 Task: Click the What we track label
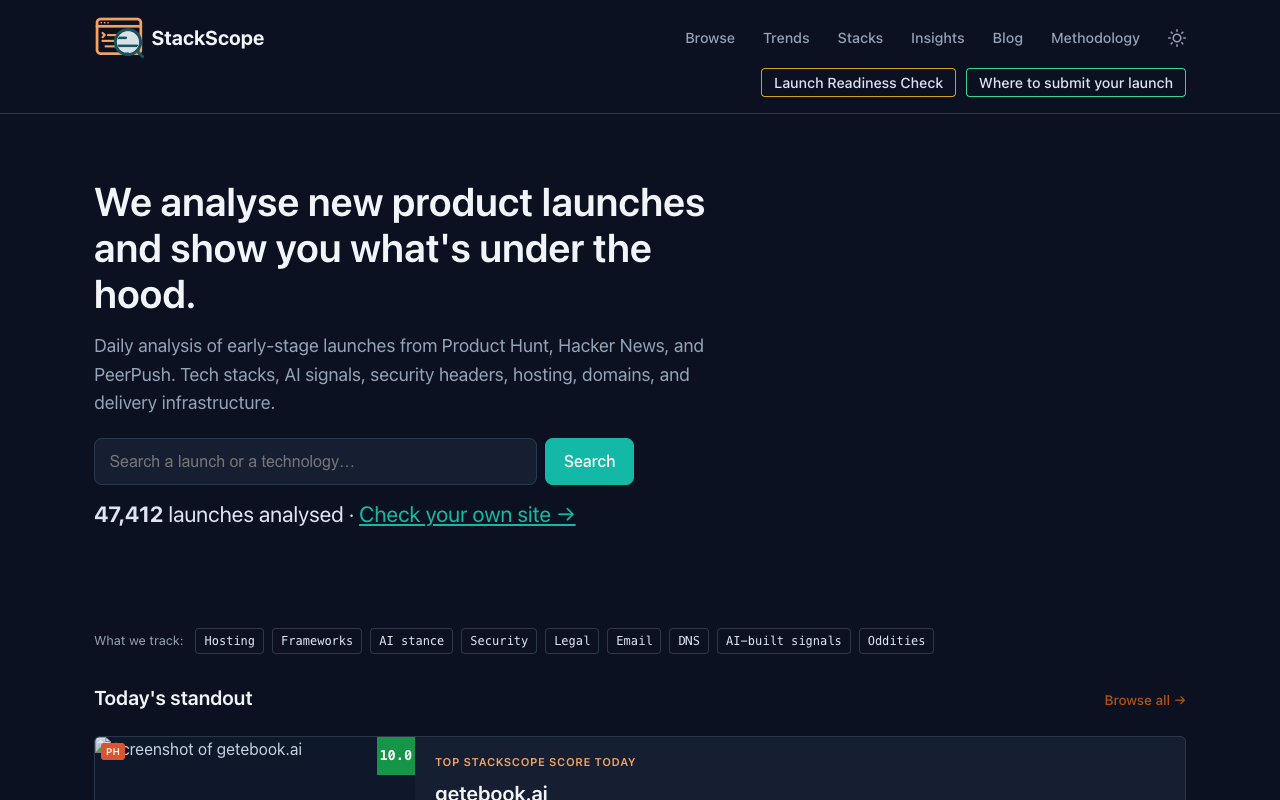point(139,641)
